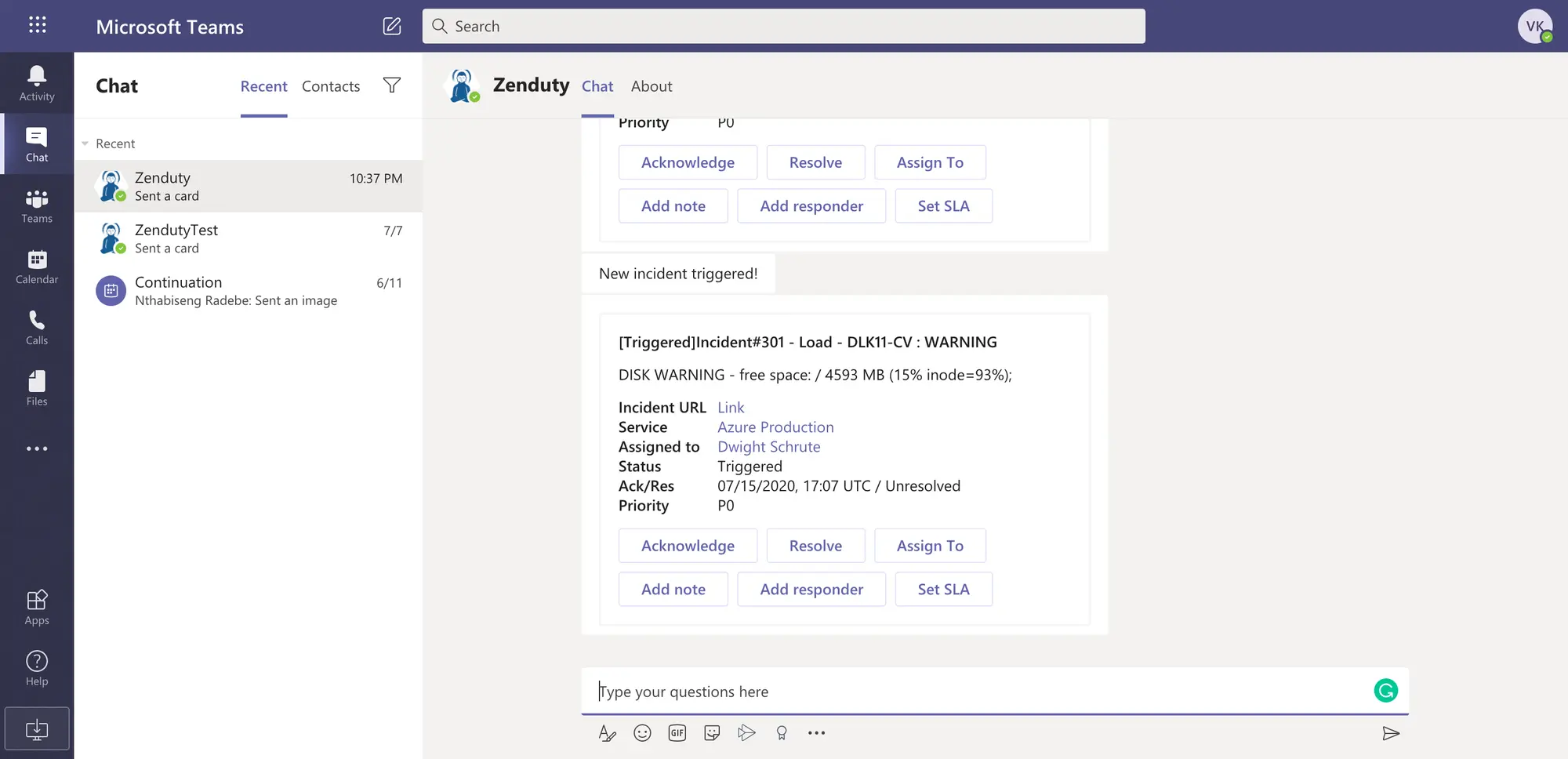The height and width of the screenshot is (759, 1568).
Task: Open the ZendutyTest conversation
Action: (249, 238)
